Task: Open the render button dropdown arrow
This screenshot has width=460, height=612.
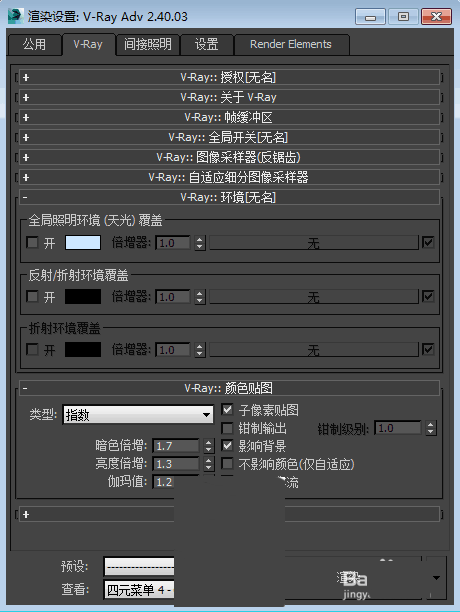Action: click(436, 578)
